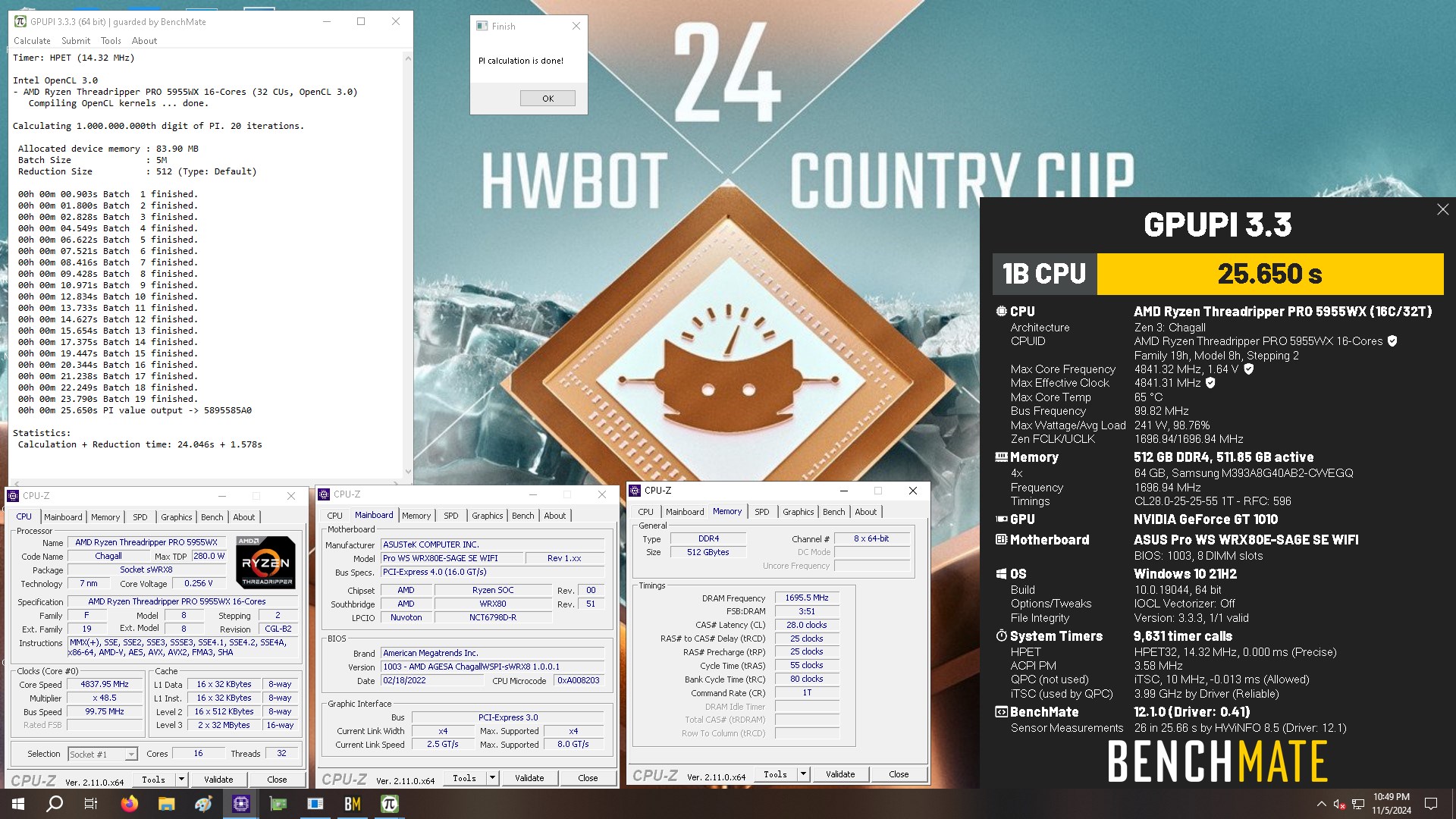
Task: Click the Close button in Memory CPU-Z window
Action: (x=899, y=773)
